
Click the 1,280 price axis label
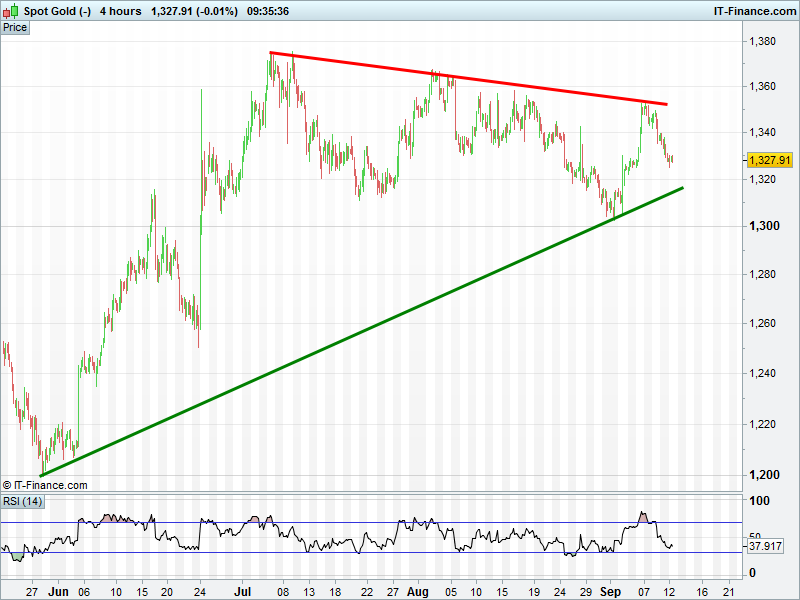(x=762, y=274)
